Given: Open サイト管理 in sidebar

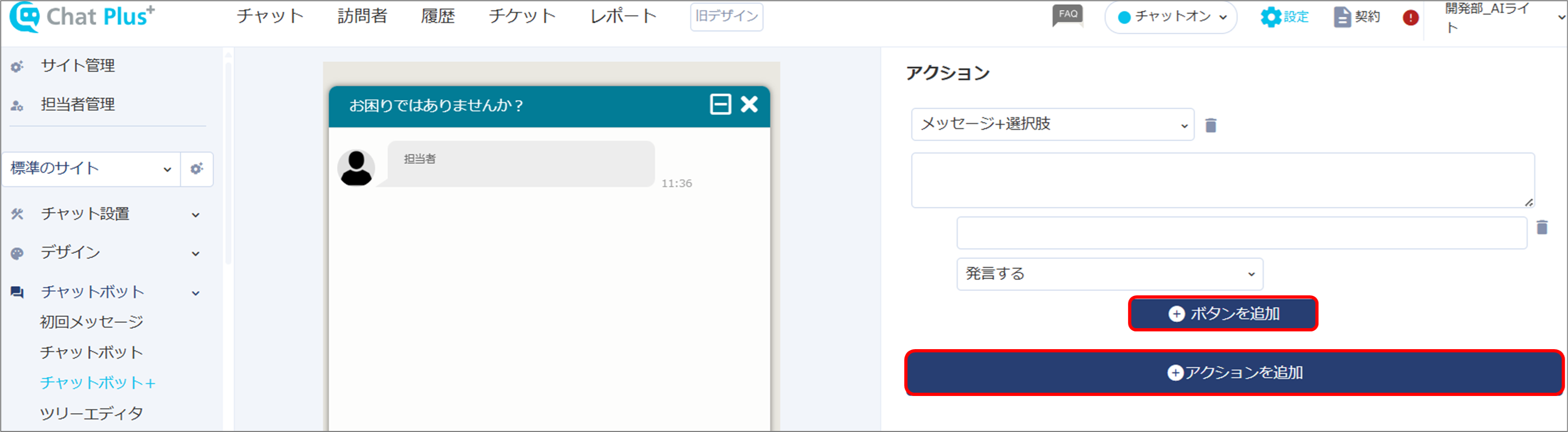Looking at the screenshot, I should (77, 66).
